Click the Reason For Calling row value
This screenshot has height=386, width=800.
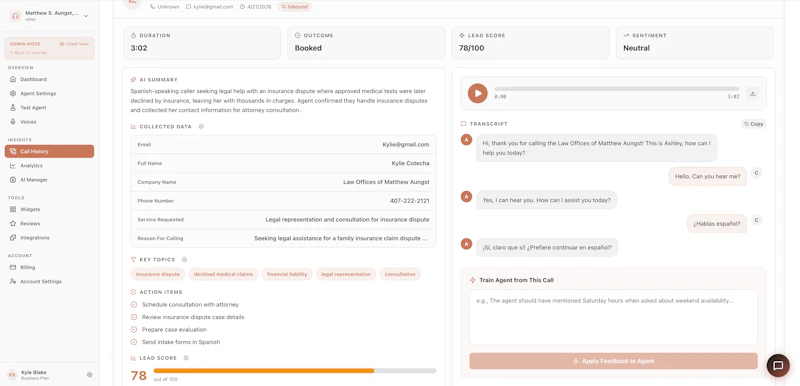(x=341, y=238)
